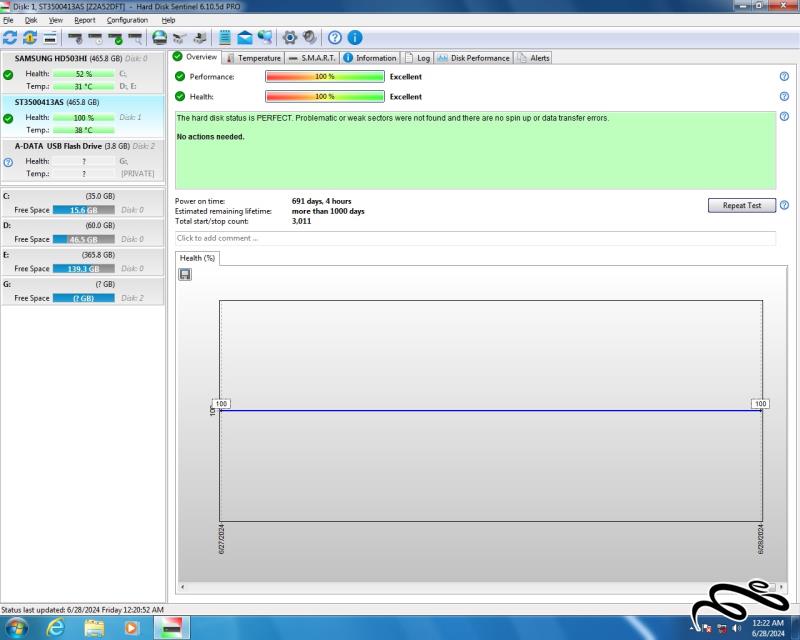This screenshot has width=800, height=640.
Task: Switch to the Information tab
Action: (370, 58)
